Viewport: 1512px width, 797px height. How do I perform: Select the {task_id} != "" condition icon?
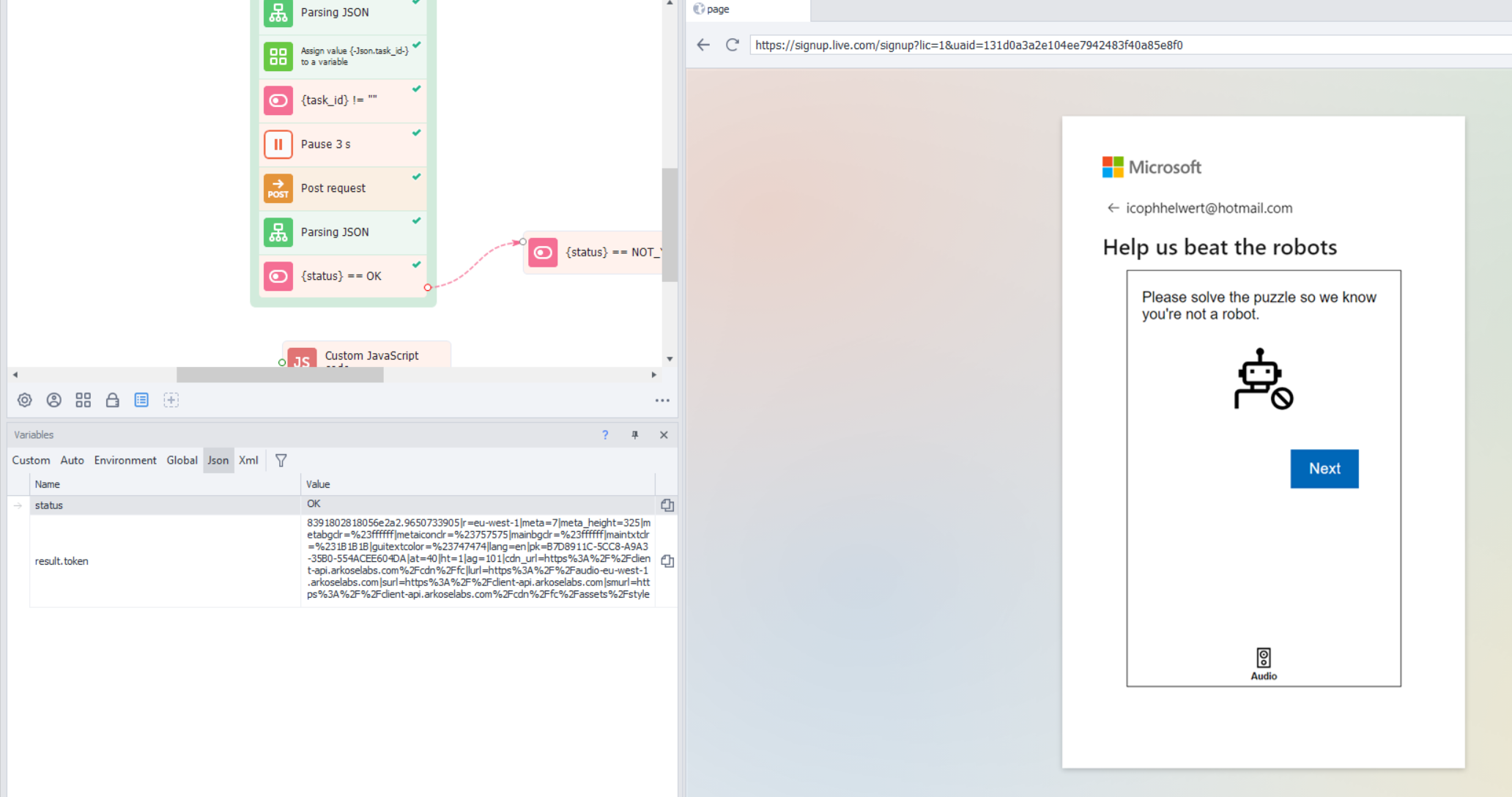(278, 100)
